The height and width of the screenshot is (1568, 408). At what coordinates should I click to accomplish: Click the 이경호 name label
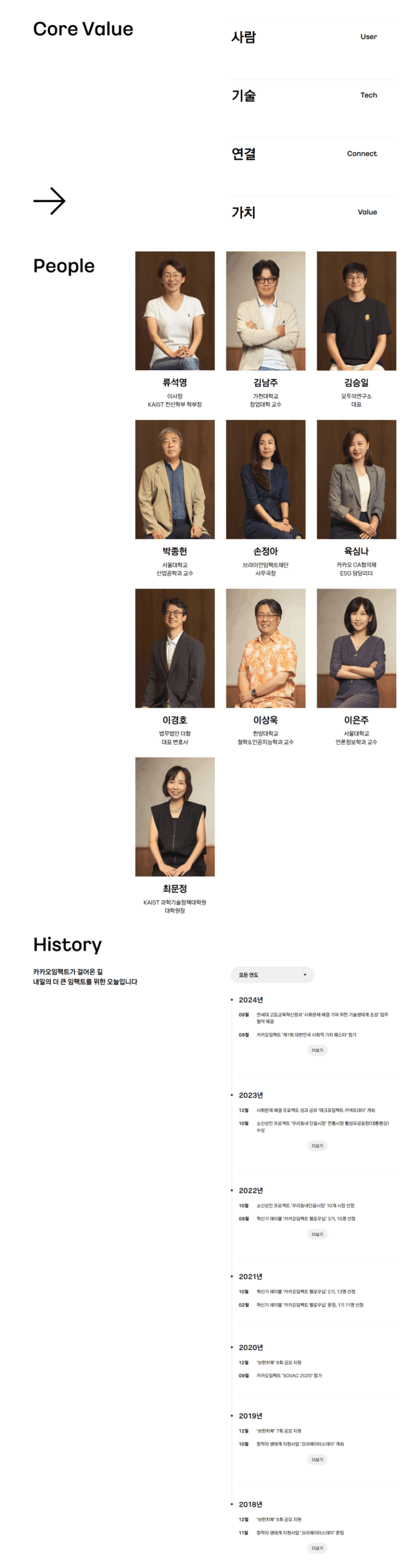pyautogui.click(x=175, y=720)
